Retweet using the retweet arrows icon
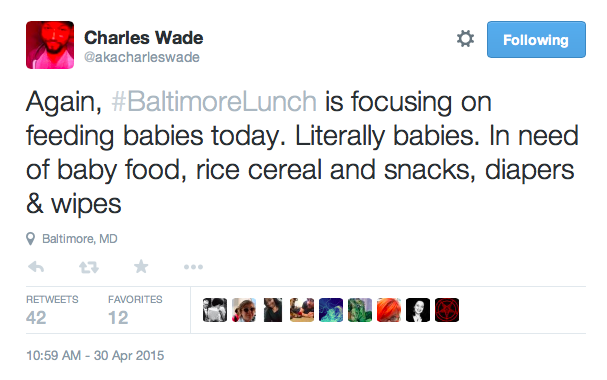This screenshot has width=607, height=380. tap(89, 267)
